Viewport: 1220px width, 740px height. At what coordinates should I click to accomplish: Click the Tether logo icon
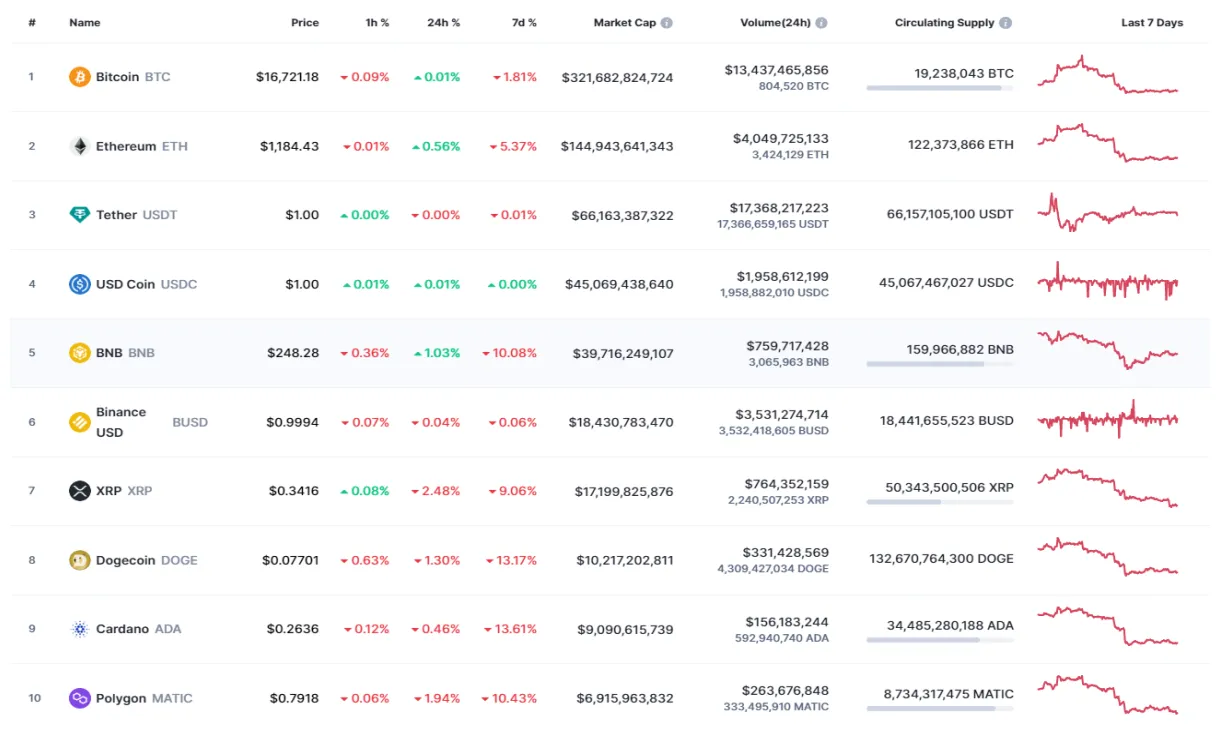point(79,215)
